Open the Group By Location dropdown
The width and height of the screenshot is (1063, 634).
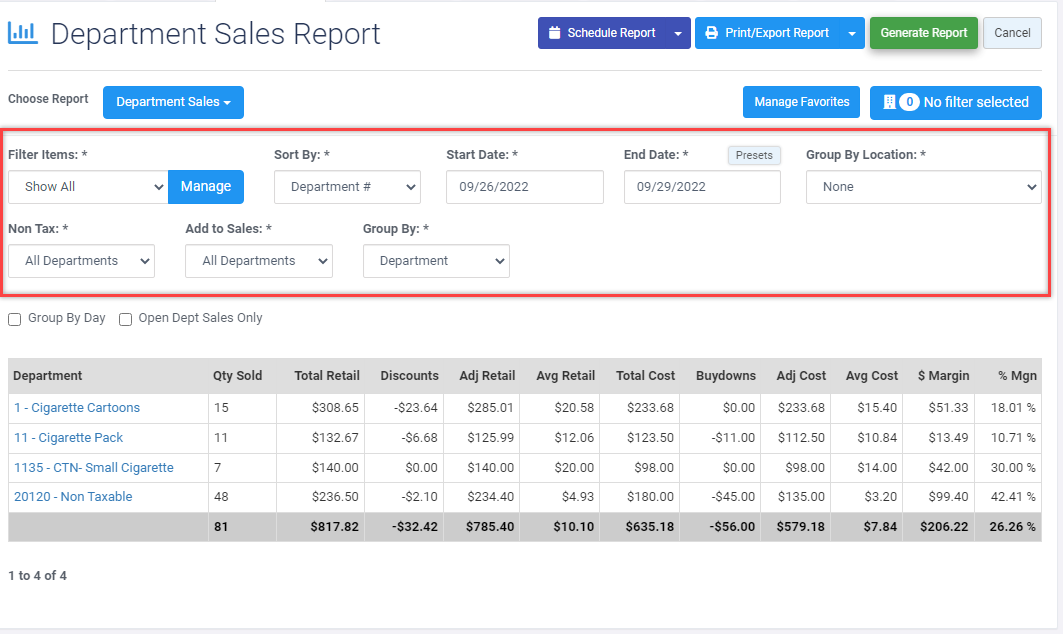click(923, 187)
